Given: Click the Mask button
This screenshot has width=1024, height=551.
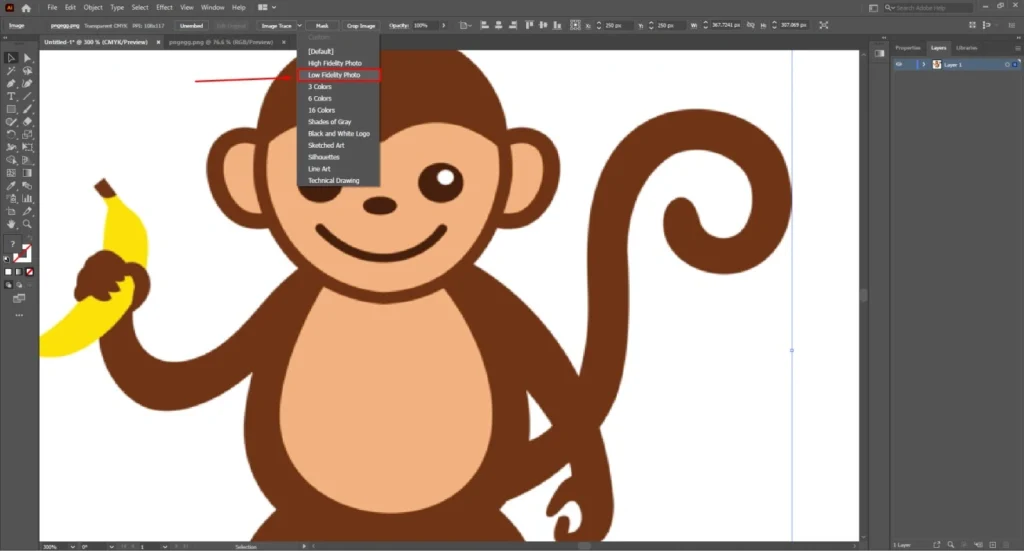Looking at the screenshot, I should (322, 25).
